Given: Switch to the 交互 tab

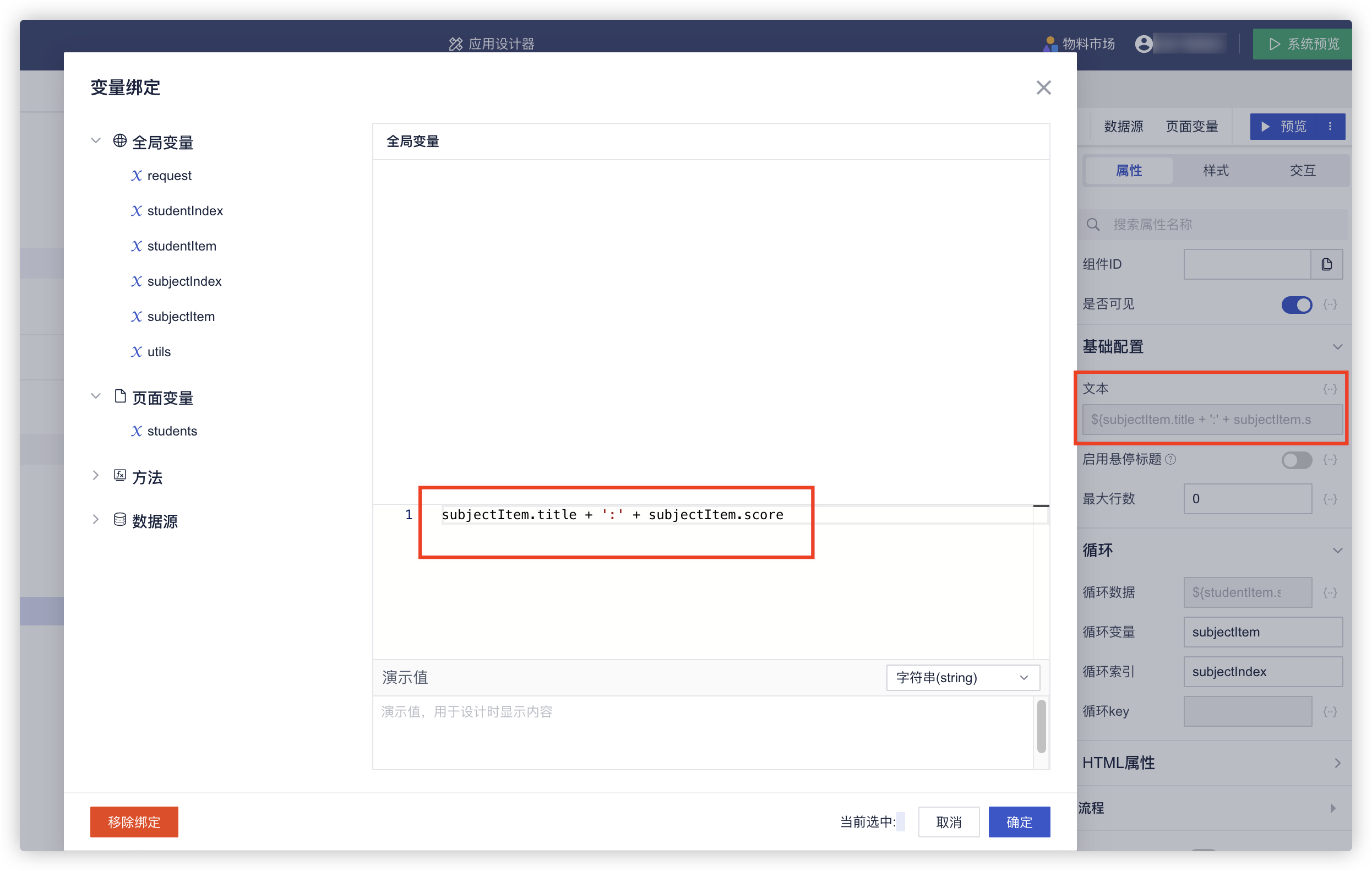Looking at the screenshot, I should pyautogui.click(x=1302, y=170).
